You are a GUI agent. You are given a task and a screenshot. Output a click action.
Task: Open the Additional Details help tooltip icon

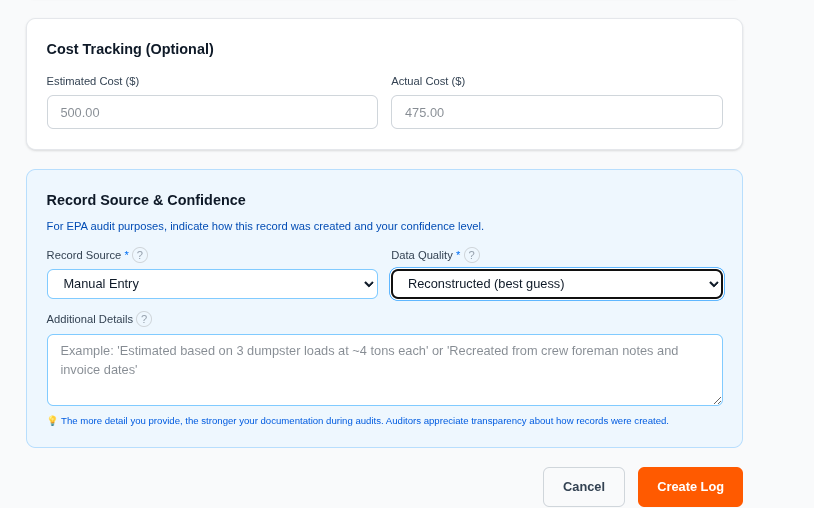pos(144,319)
